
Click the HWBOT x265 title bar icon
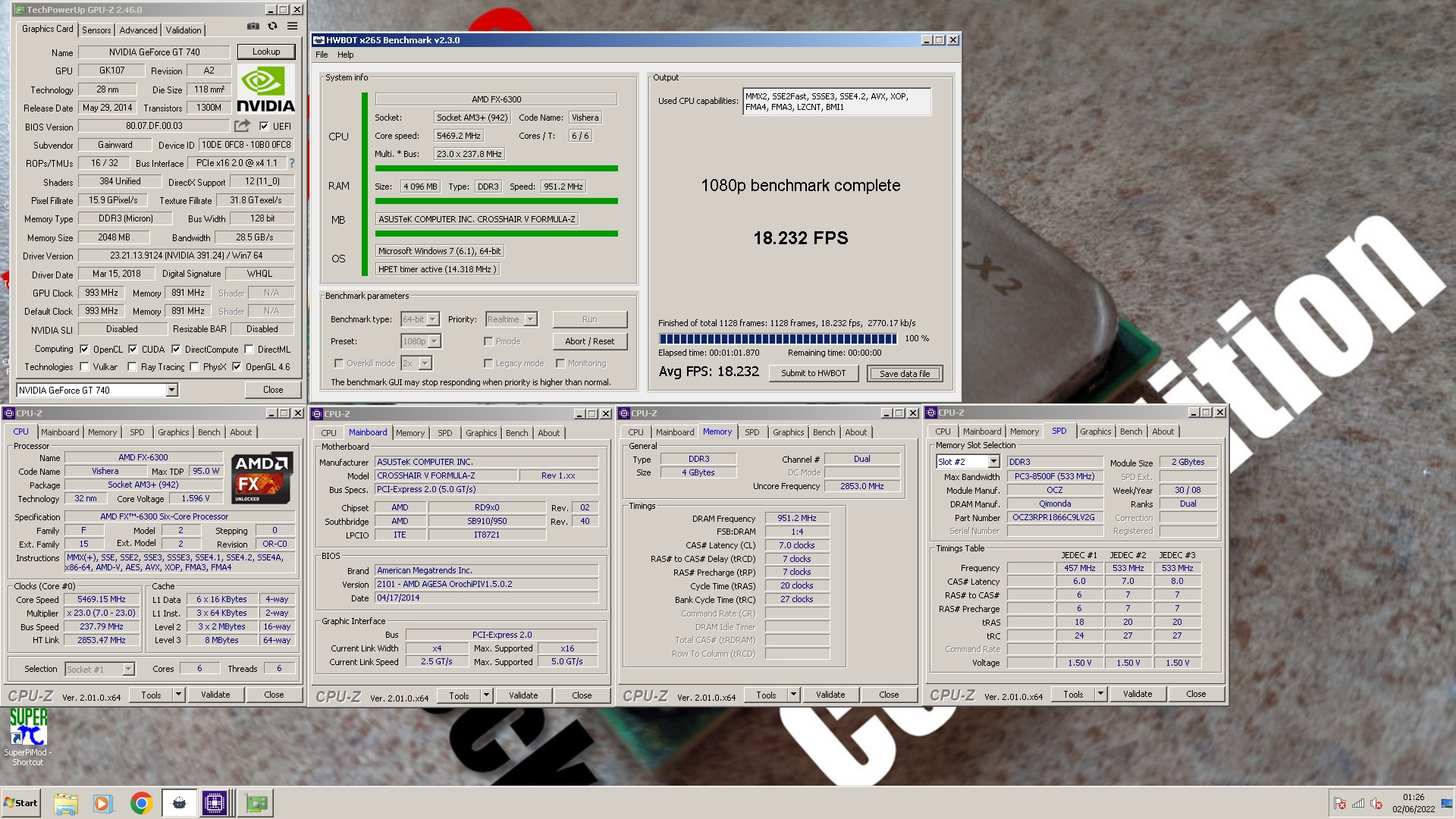319,40
